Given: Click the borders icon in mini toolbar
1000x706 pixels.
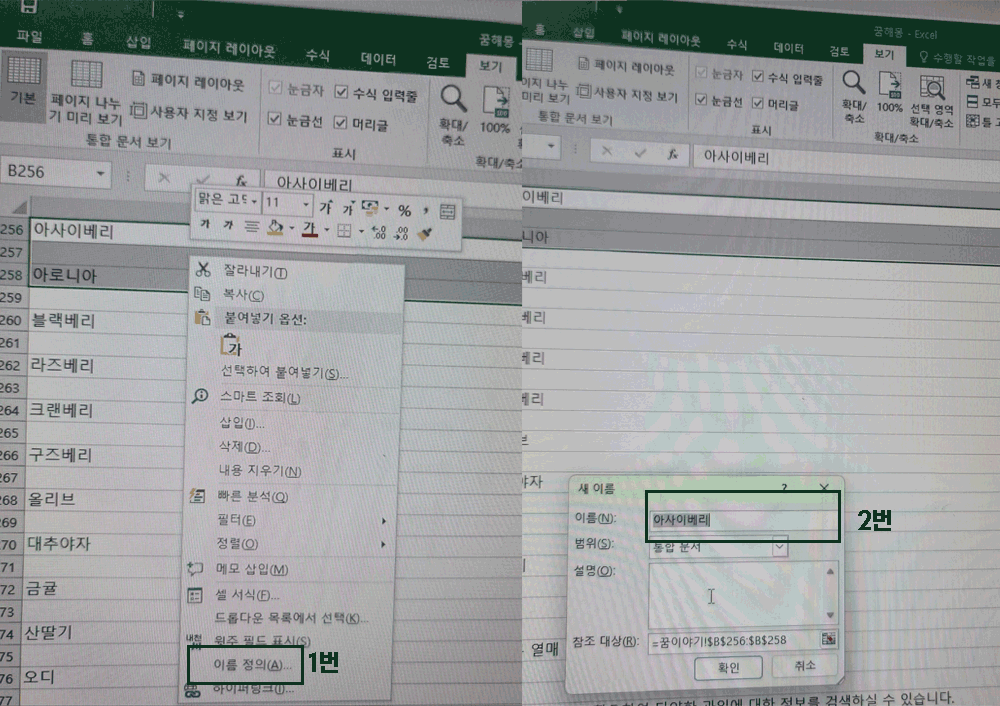Looking at the screenshot, I should pyautogui.click(x=344, y=231).
